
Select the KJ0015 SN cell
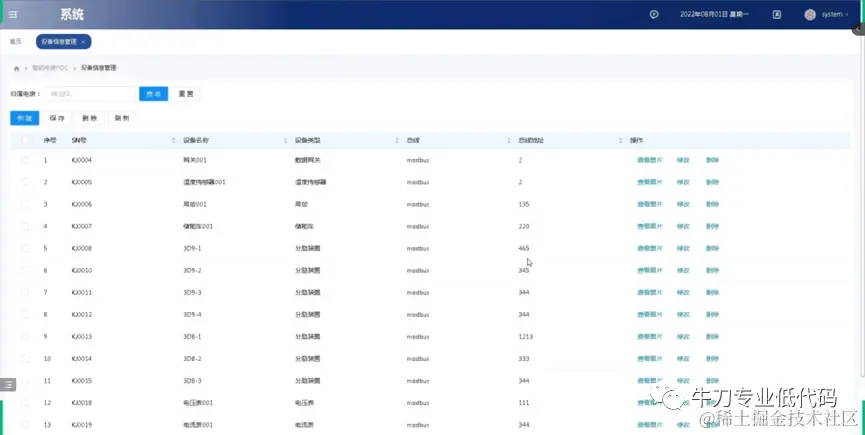82,381
